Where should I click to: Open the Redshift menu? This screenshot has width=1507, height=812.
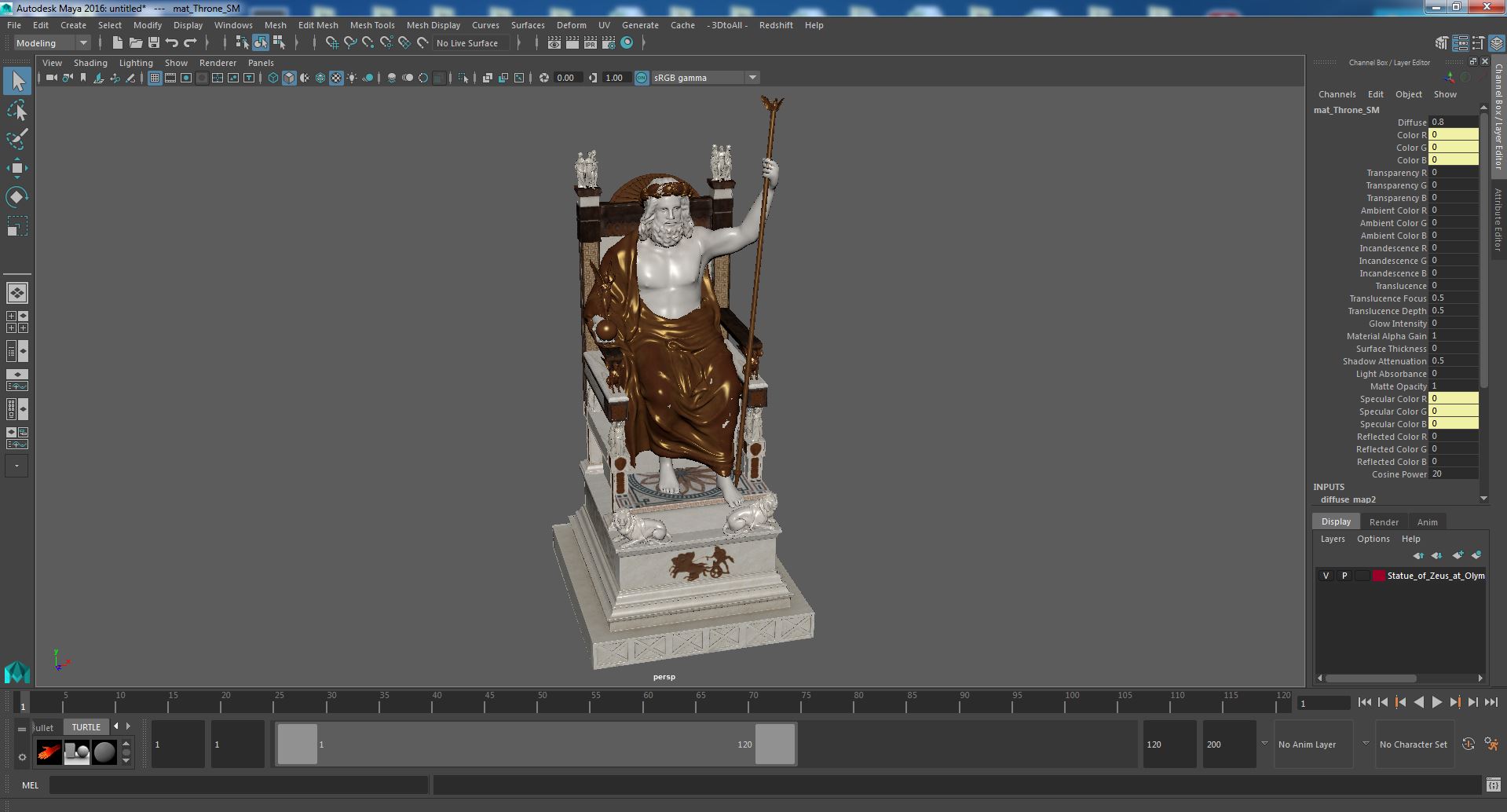[776, 25]
